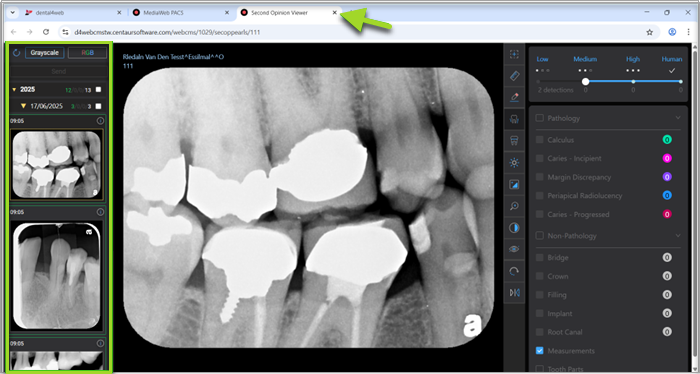Collapse the Pathology section chevron
Screen dimensions: 700x374
[678, 118]
